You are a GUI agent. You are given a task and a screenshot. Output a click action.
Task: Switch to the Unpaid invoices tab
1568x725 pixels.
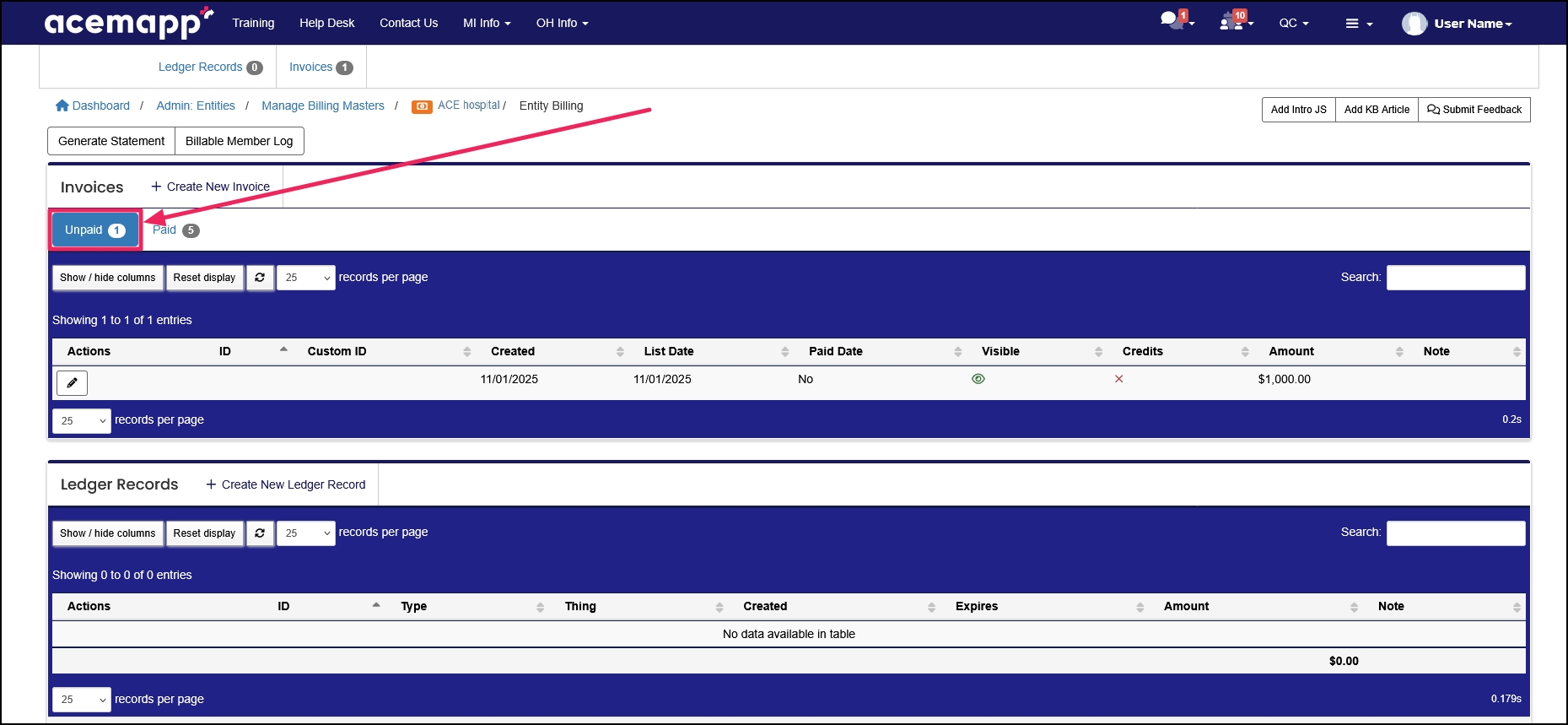pos(94,230)
